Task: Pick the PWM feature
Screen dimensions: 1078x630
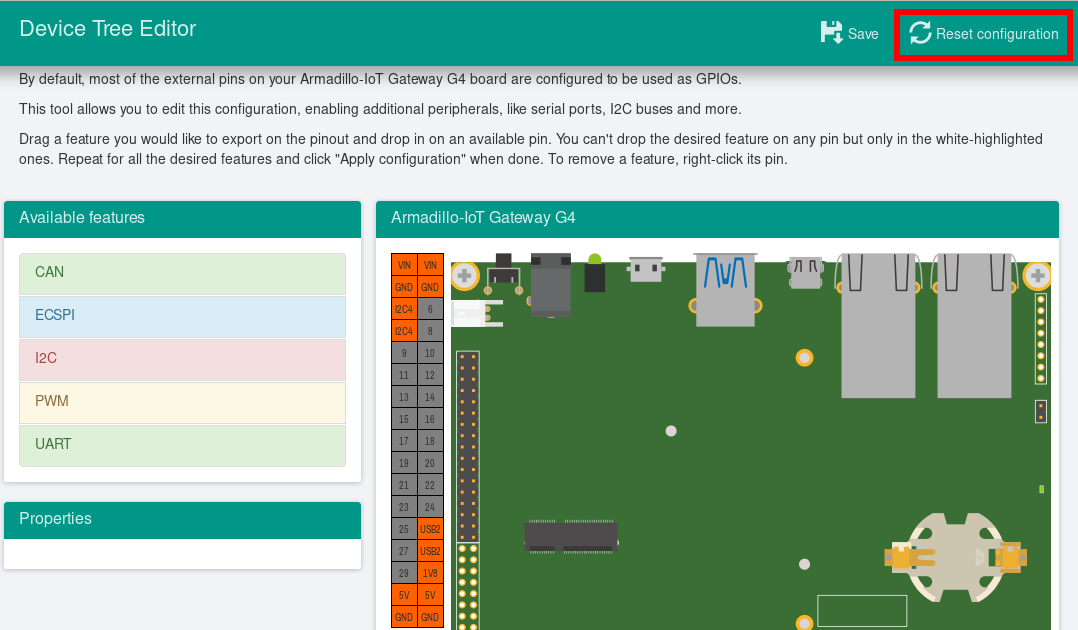Action: [182, 402]
